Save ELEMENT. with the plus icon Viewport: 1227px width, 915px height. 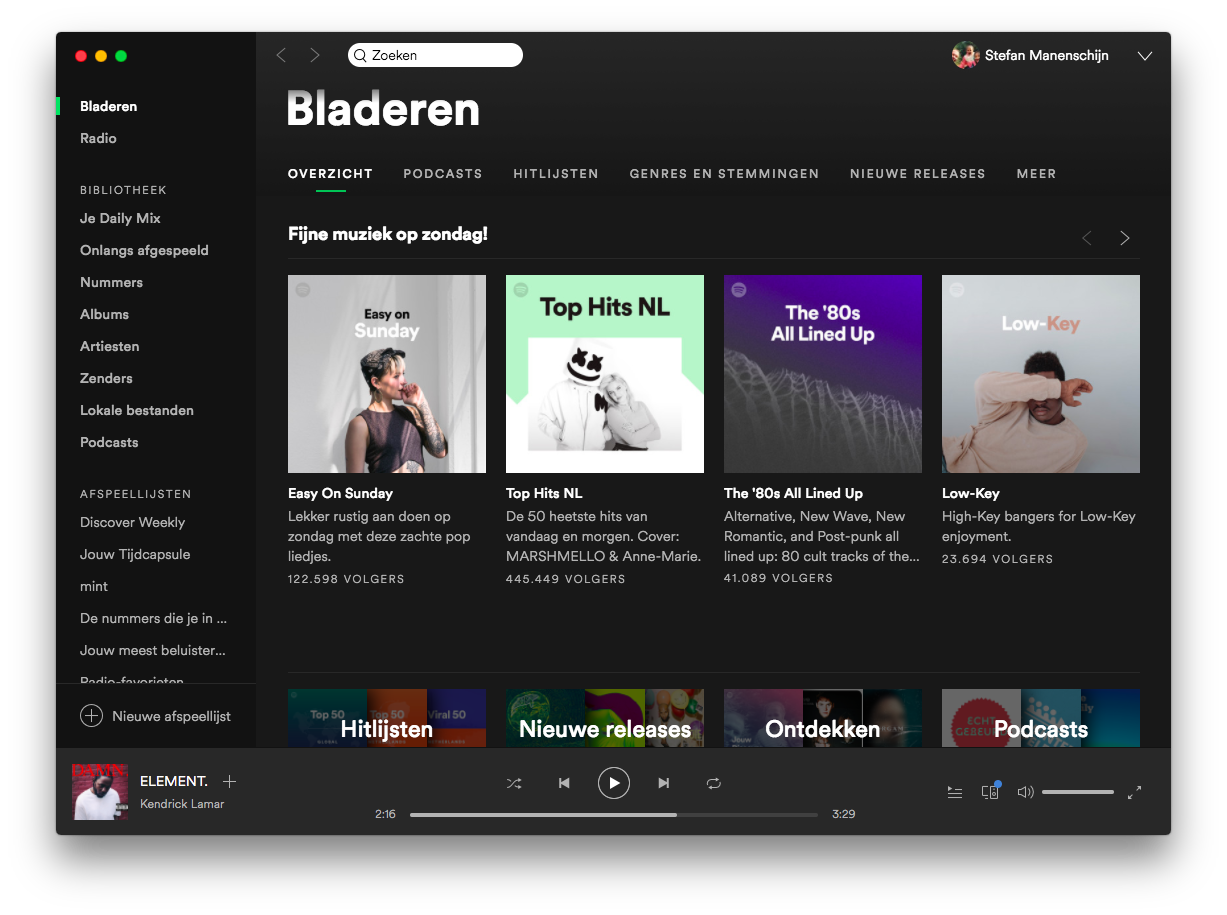click(x=229, y=781)
